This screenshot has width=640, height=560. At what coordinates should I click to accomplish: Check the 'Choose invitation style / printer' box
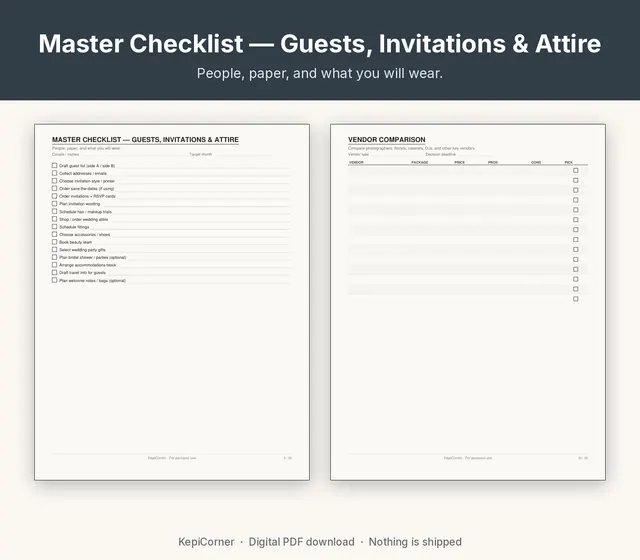coord(54,181)
